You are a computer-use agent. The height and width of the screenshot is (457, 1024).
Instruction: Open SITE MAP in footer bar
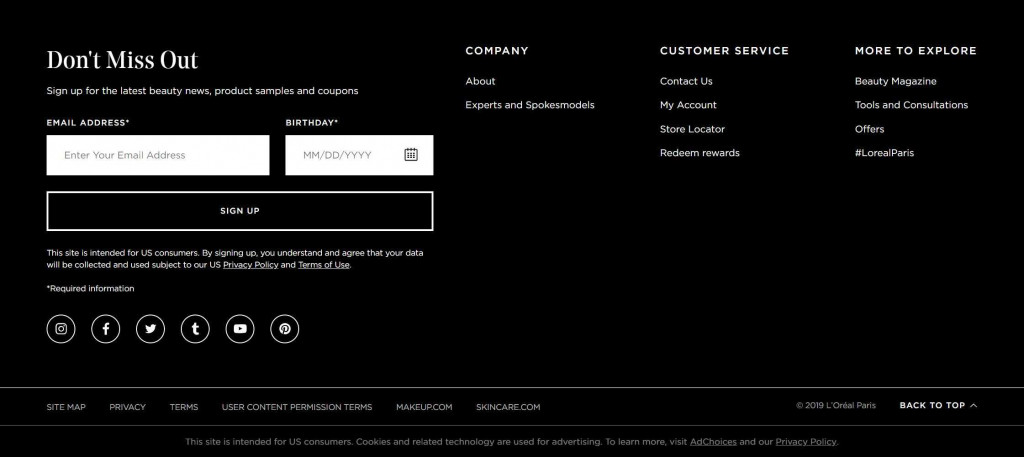point(66,407)
